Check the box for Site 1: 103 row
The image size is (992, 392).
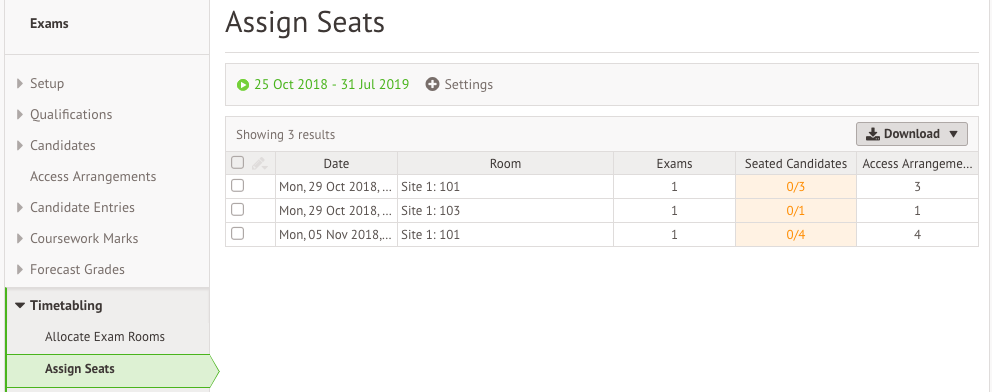point(237,210)
